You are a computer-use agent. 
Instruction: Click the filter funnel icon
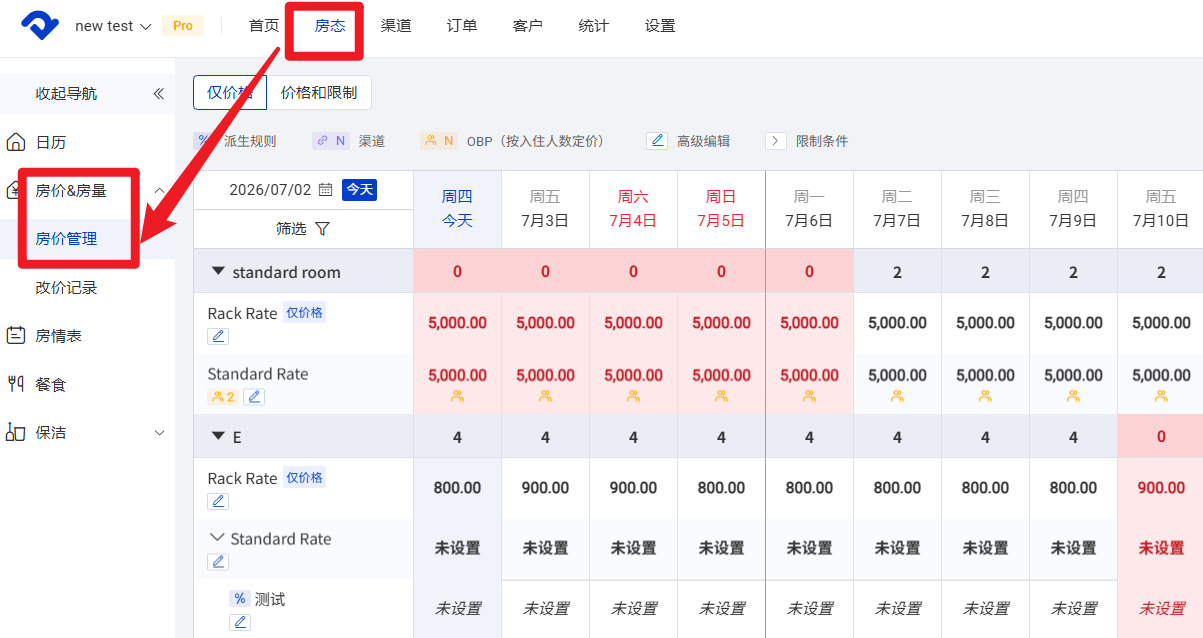(322, 229)
